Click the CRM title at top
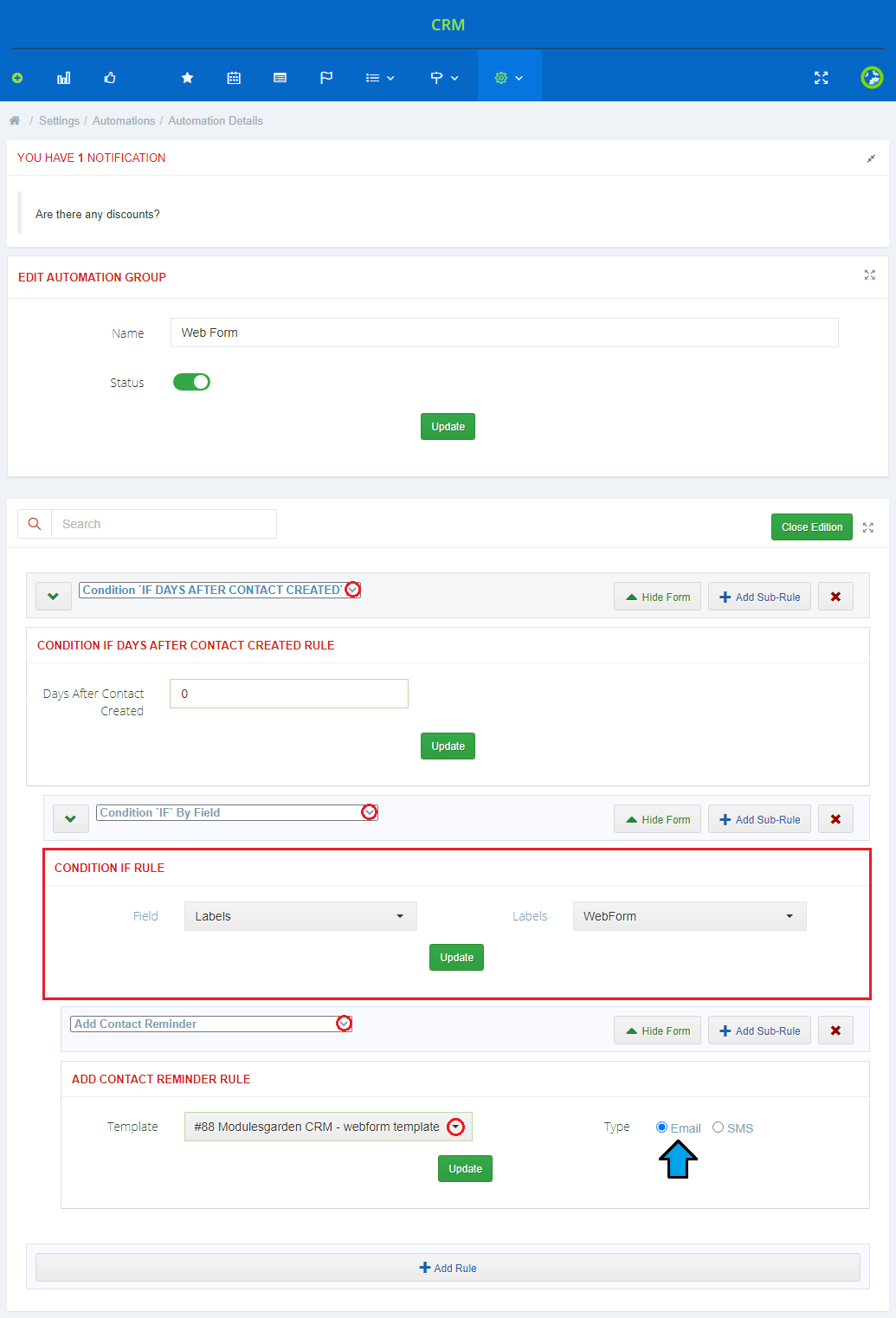Viewport: 896px width, 1318px height. coord(448,24)
